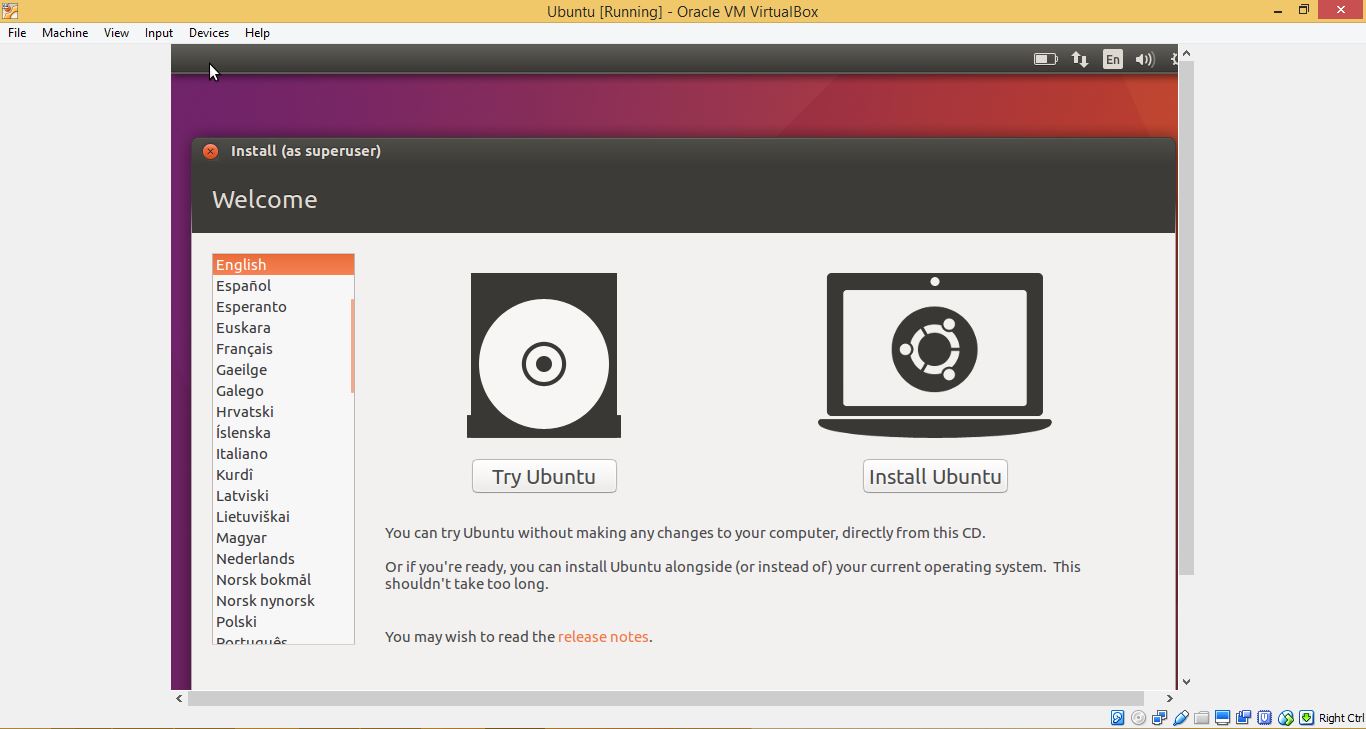Open the session gear menu in top panel

click(1174, 59)
